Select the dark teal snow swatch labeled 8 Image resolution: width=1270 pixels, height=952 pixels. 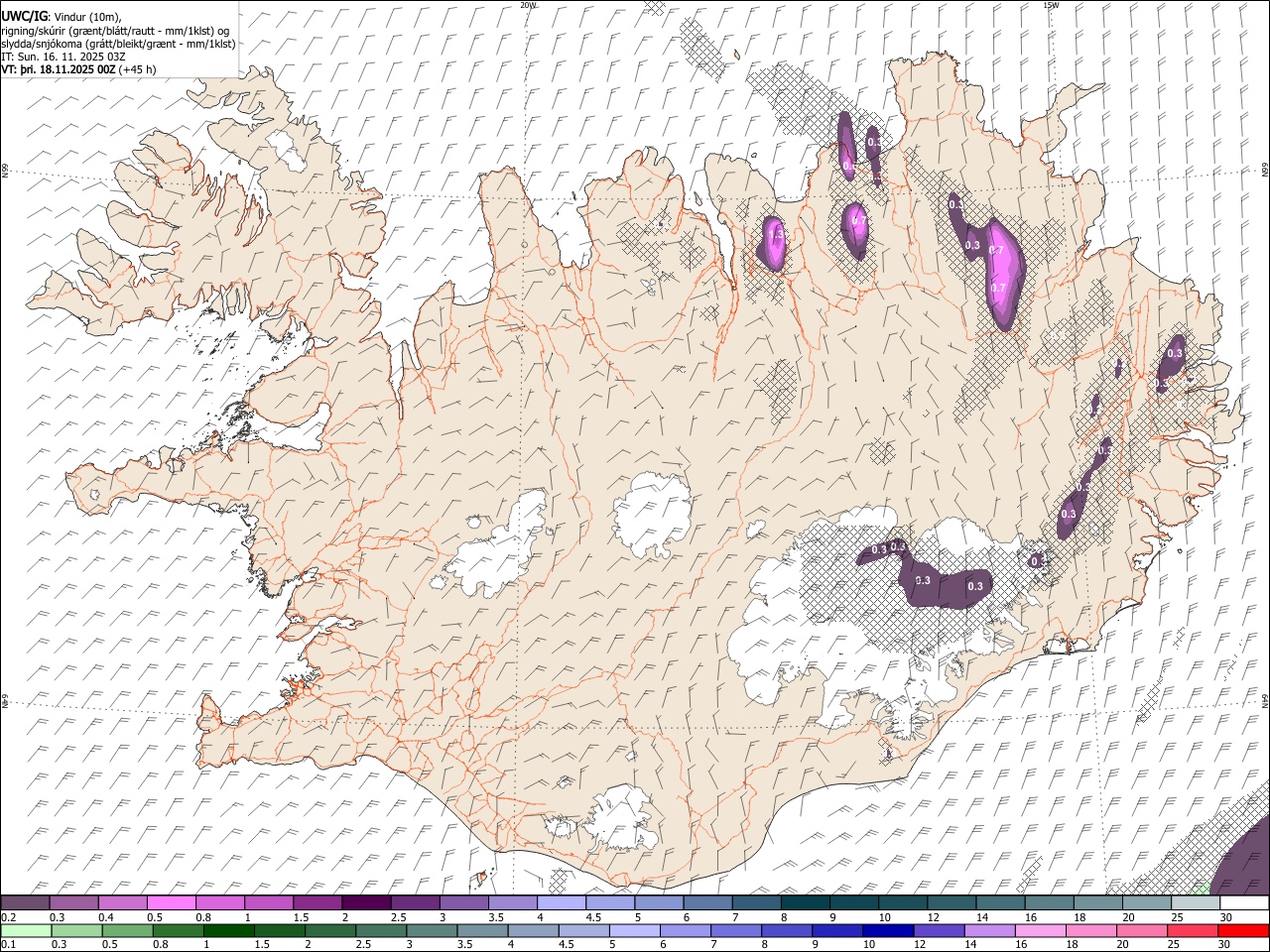(x=805, y=903)
